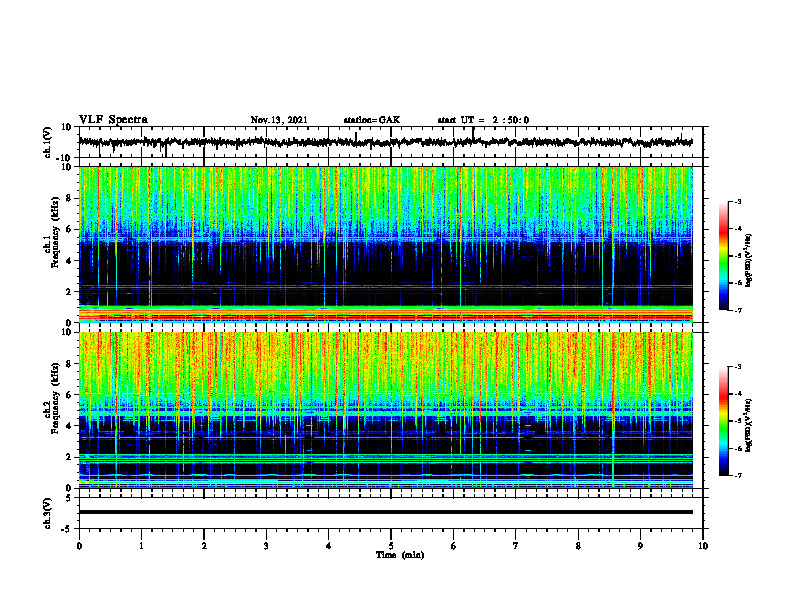
Task: Click the "8" kHz tick on ch.1 spectrogram axis
Action: click(x=69, y=198)
